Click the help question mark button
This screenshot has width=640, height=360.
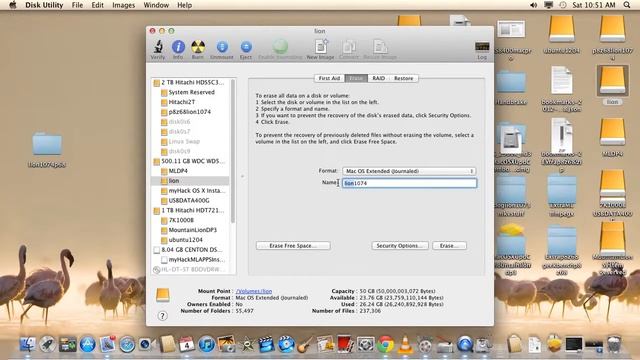click(162, 316)
